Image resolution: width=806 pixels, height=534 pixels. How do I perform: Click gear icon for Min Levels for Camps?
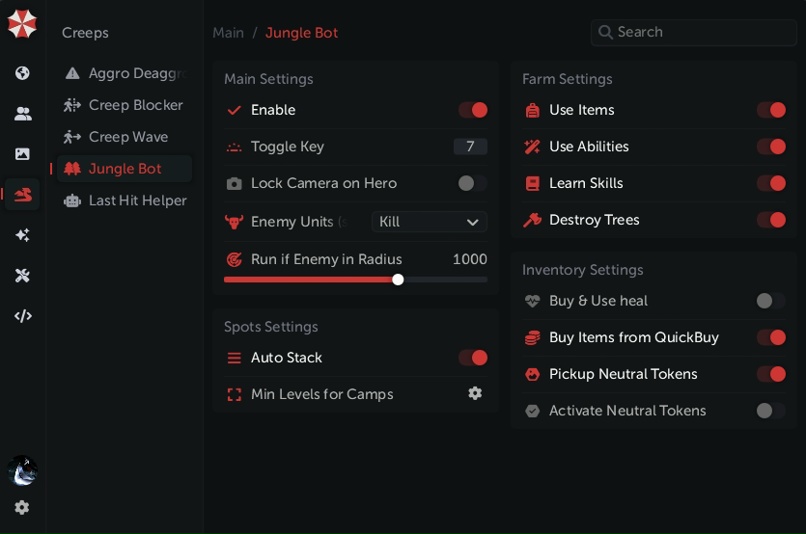(475, 394)
